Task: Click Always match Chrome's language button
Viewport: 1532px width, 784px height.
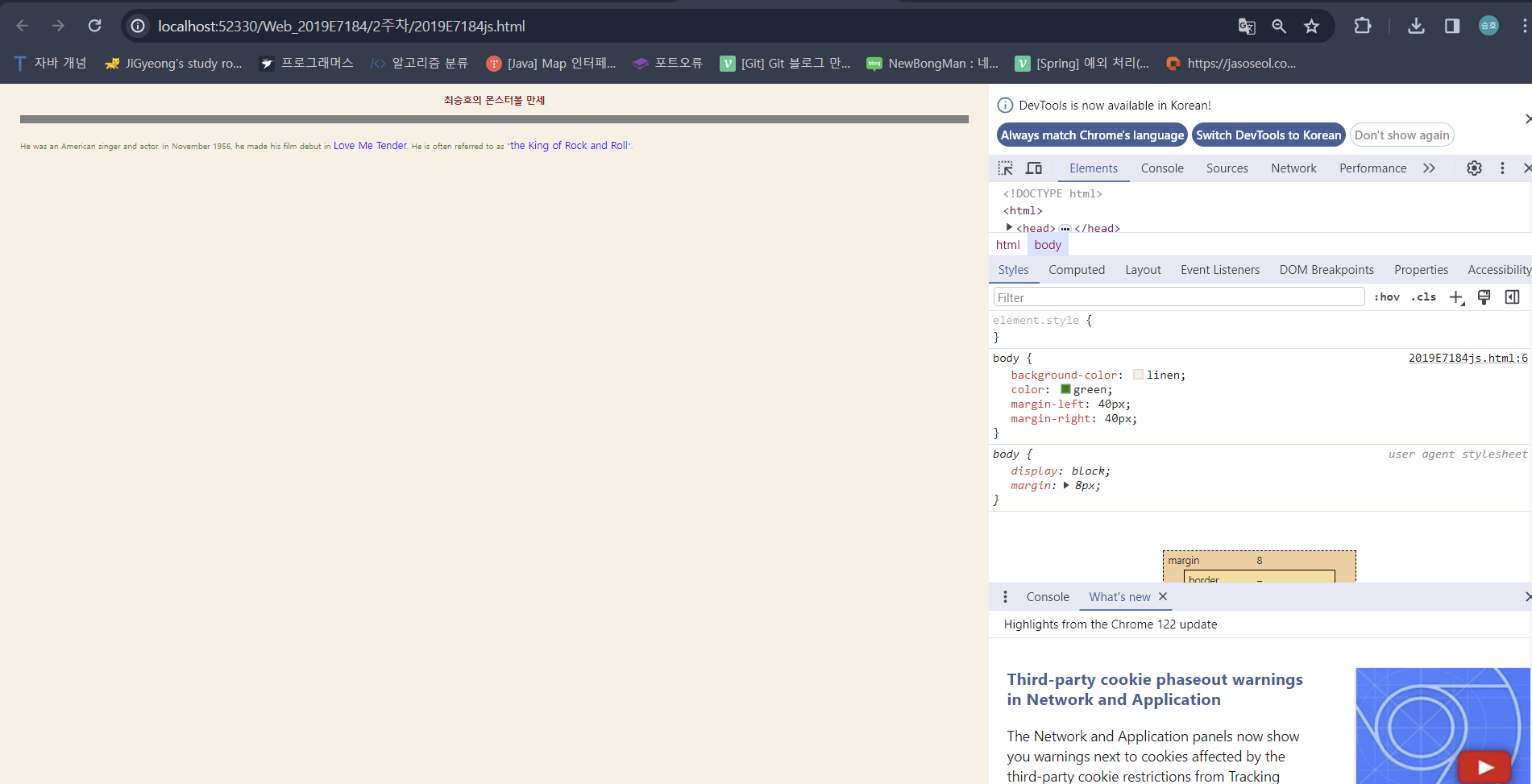Action: click(1092, 135)
